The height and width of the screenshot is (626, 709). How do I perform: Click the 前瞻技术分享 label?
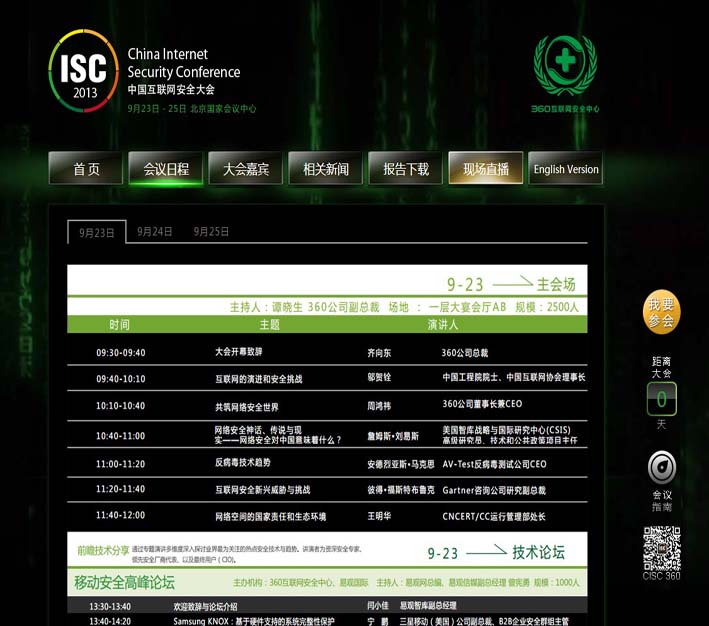point(103,550)
